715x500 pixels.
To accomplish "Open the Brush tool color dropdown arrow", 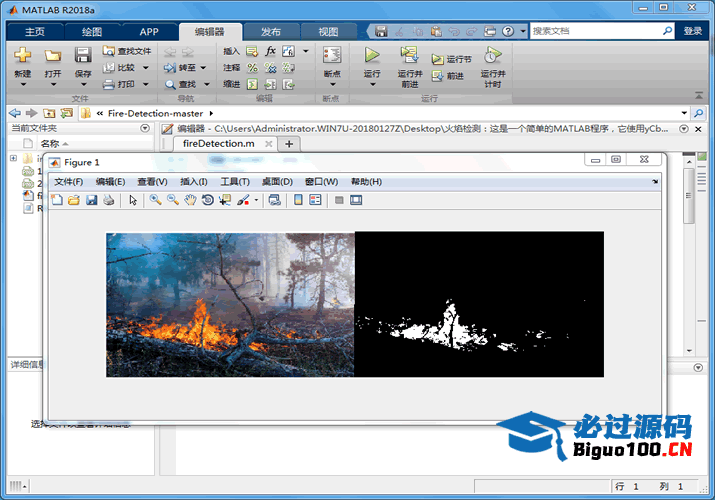I will [255, 200].
